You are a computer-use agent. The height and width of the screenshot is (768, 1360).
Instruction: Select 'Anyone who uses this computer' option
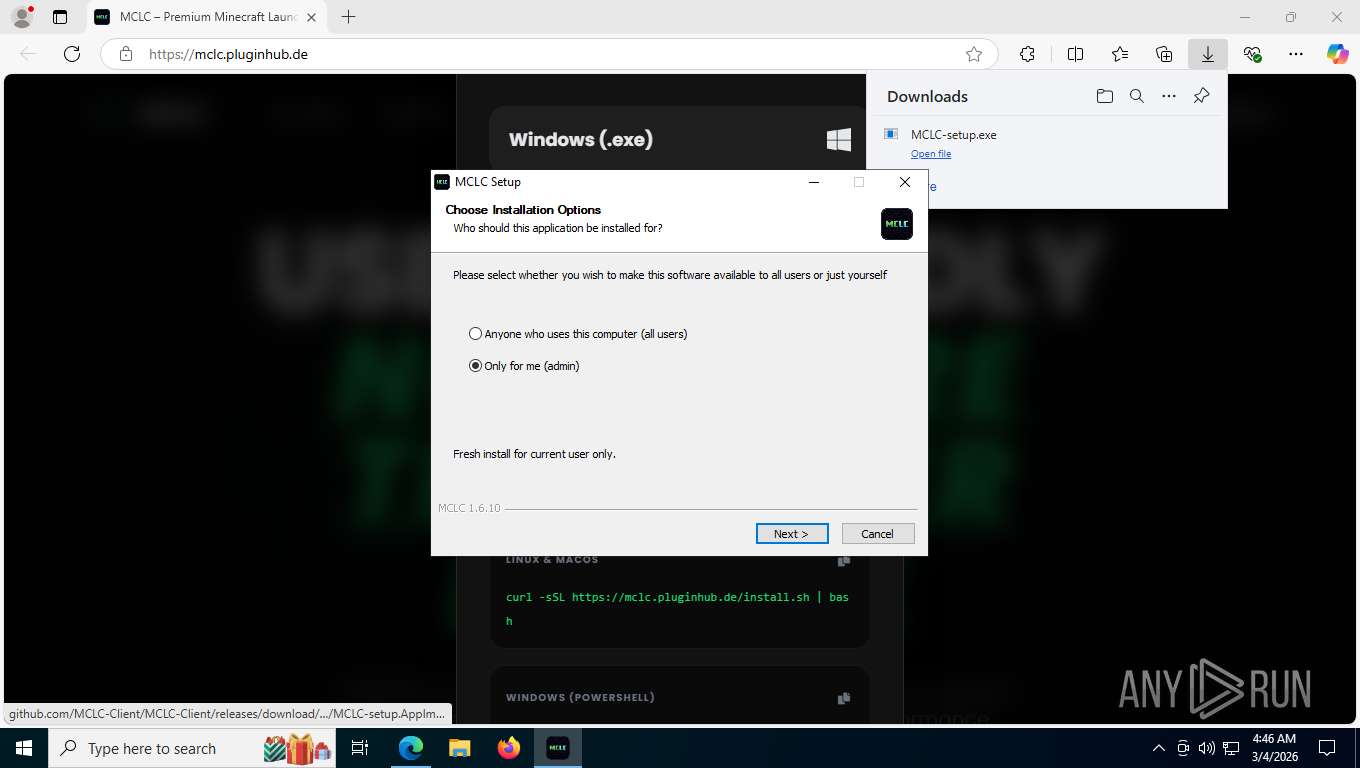pos(578,334)
